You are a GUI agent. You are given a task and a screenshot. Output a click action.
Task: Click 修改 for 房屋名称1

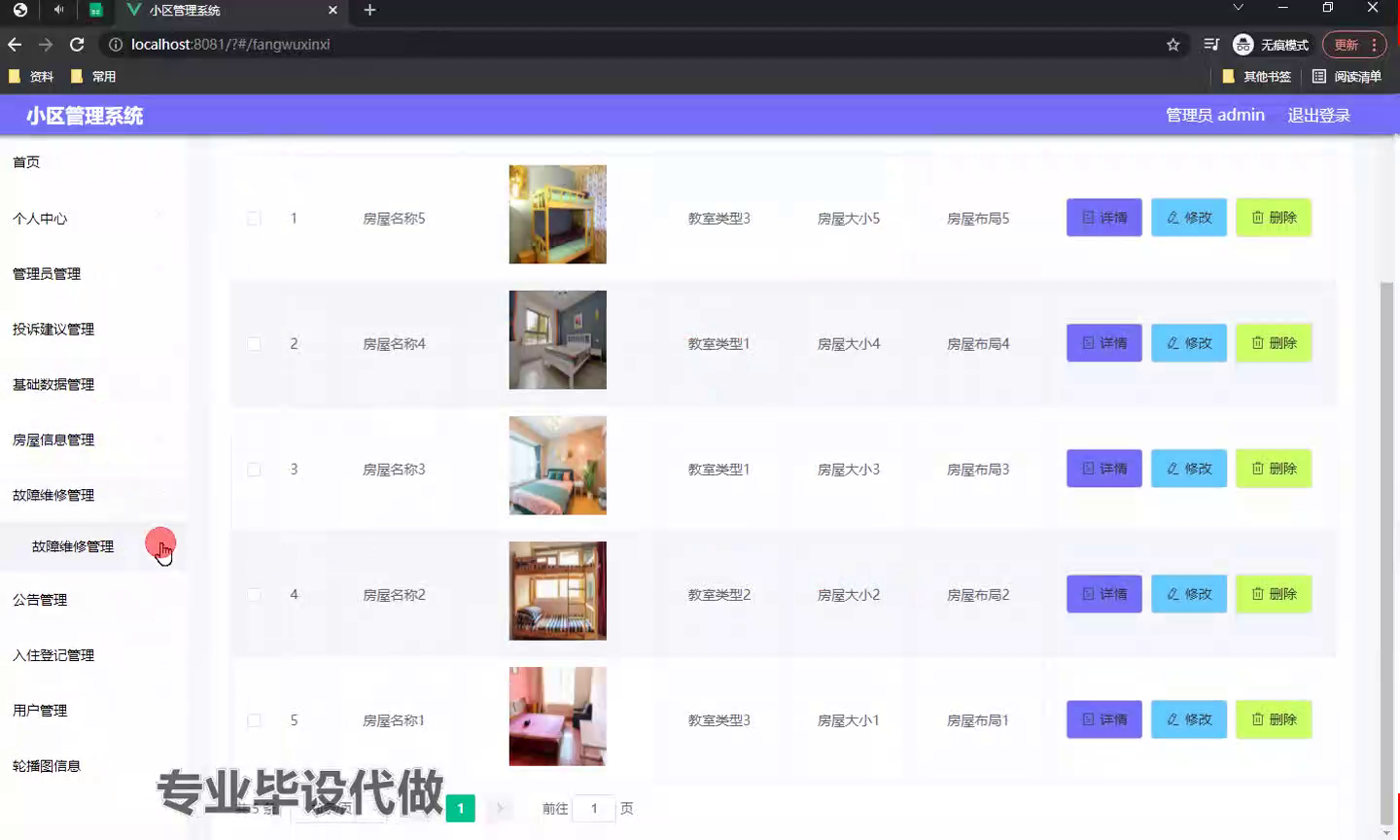1188,719
